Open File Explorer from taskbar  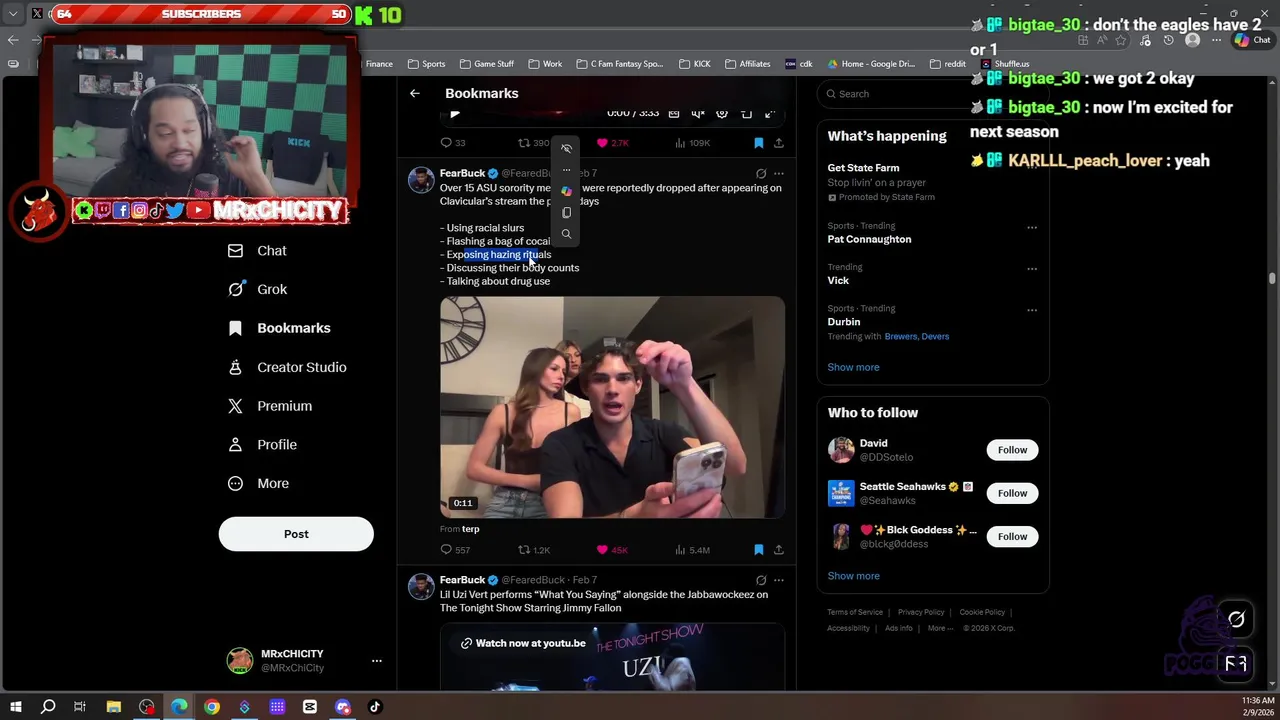click(114, 707)
